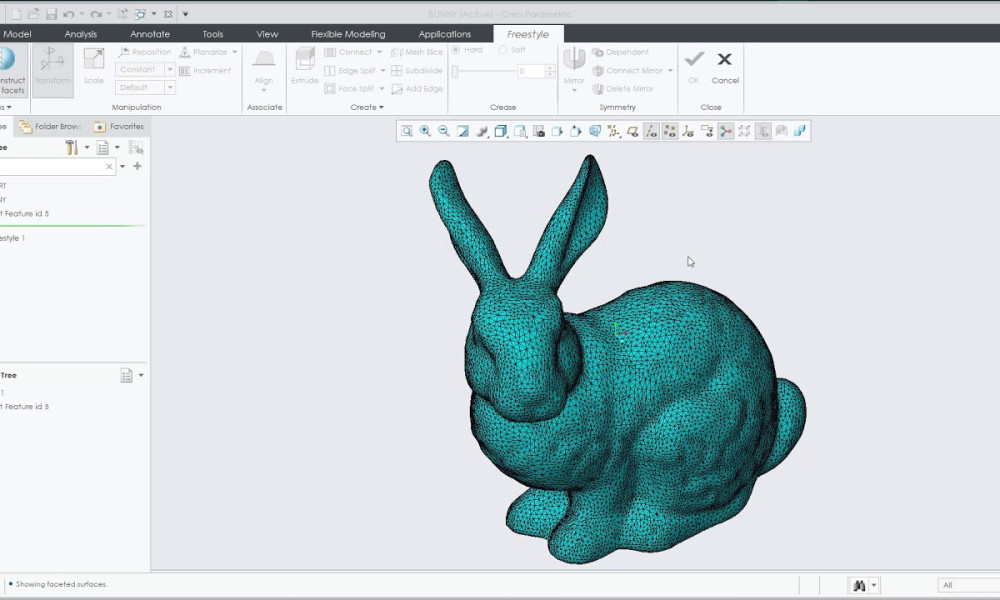This screenshot has height=600, width=1000.
Task: Select the Hard crease radio button
Action: (x=456, y=50)
